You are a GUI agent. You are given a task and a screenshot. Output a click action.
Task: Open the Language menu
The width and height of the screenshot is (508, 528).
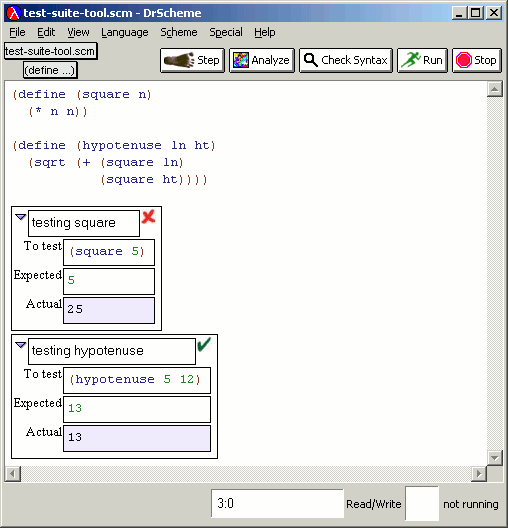(x=125, y=32)
